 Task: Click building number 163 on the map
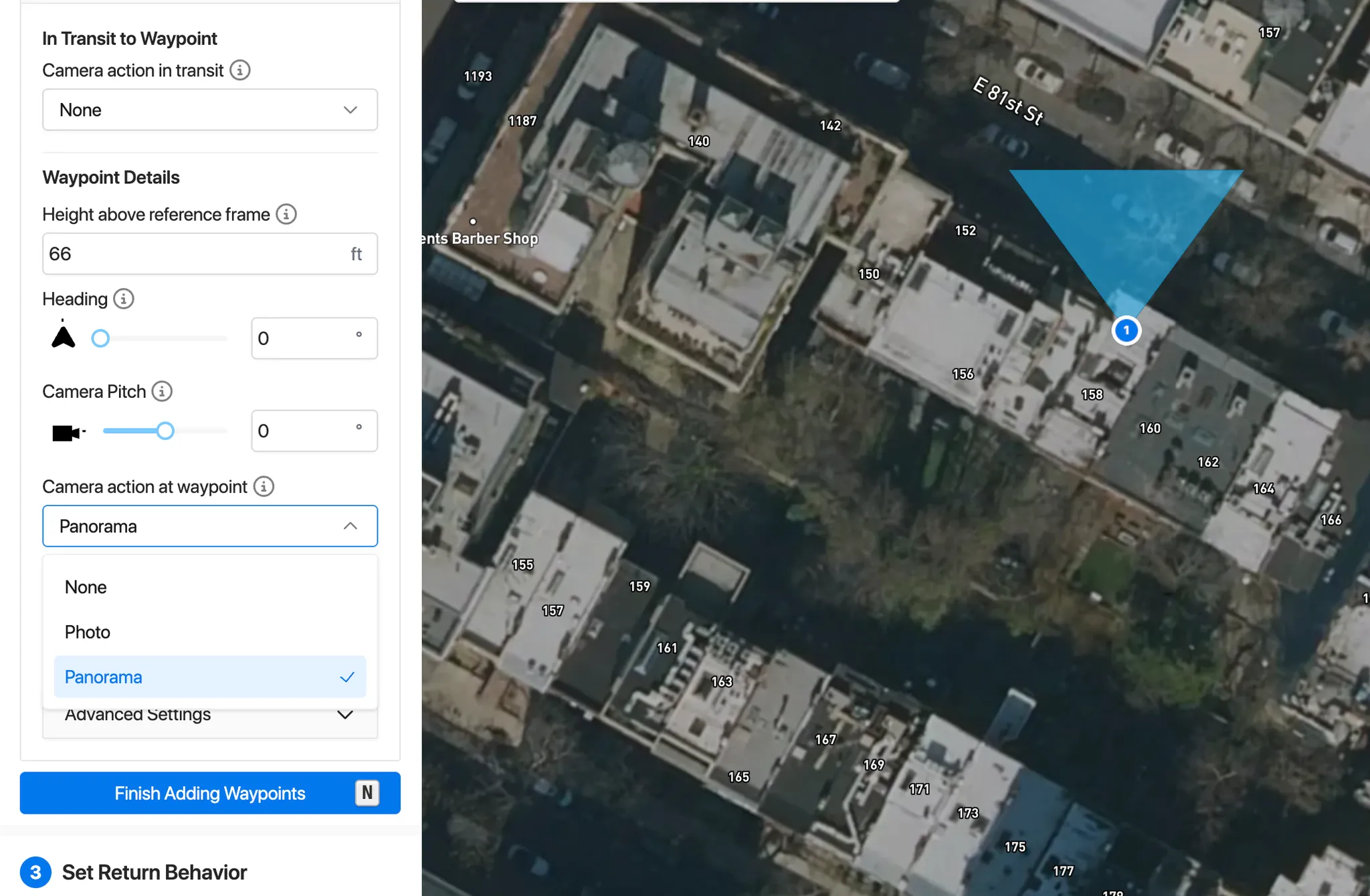click(x=722, y=682)
